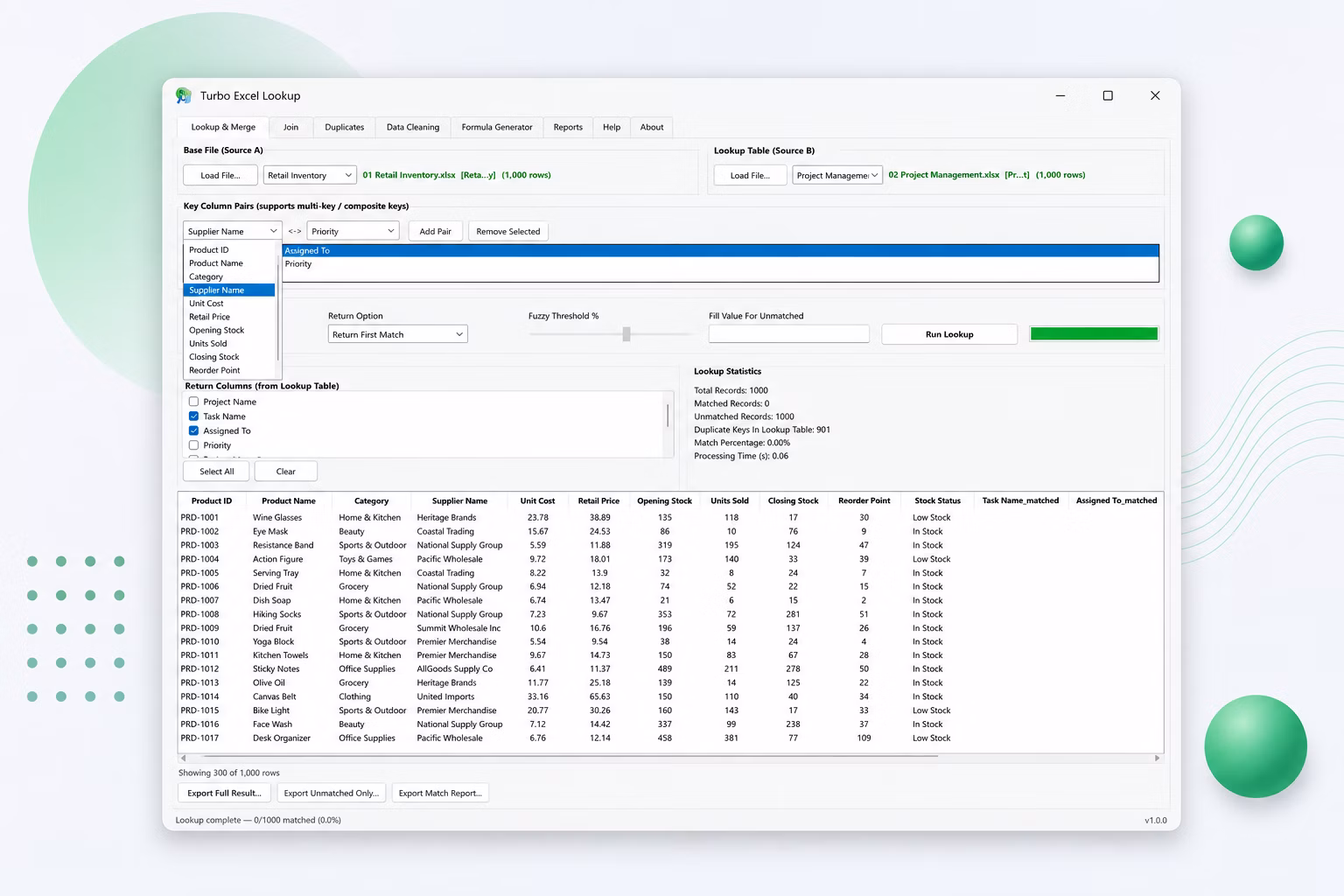Image resolution: width=1344 pixels, height=896 pixels.
Task: Click Export Unmatched Only button
Action: pos(332,793)
